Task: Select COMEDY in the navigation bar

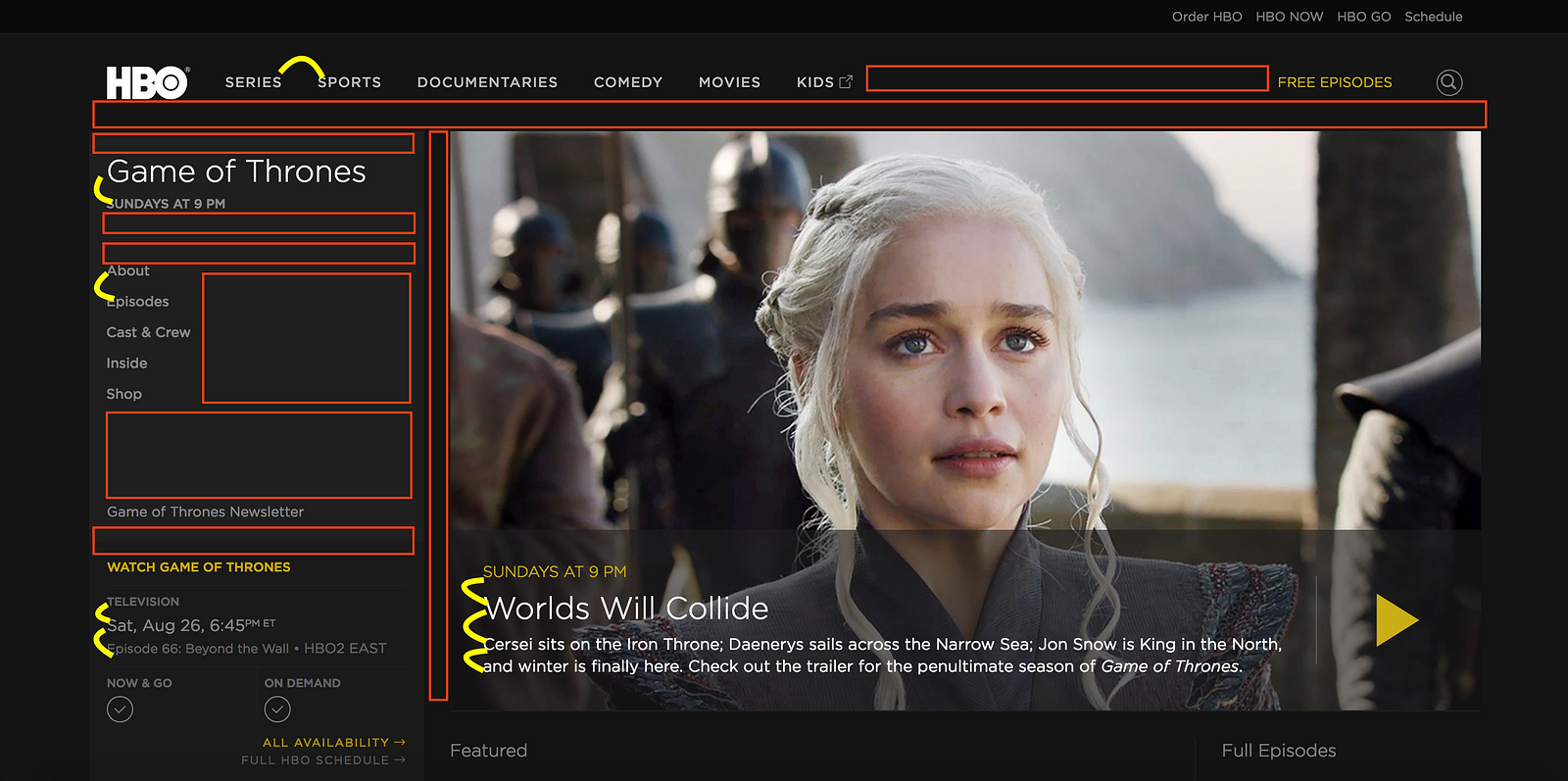Action: pyautogui.click(x=628, y=82)
